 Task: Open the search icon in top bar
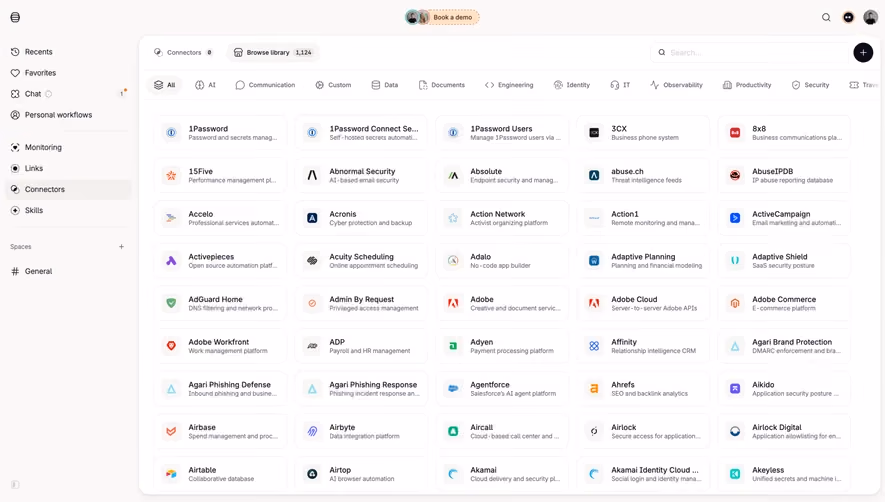(826, 18)
